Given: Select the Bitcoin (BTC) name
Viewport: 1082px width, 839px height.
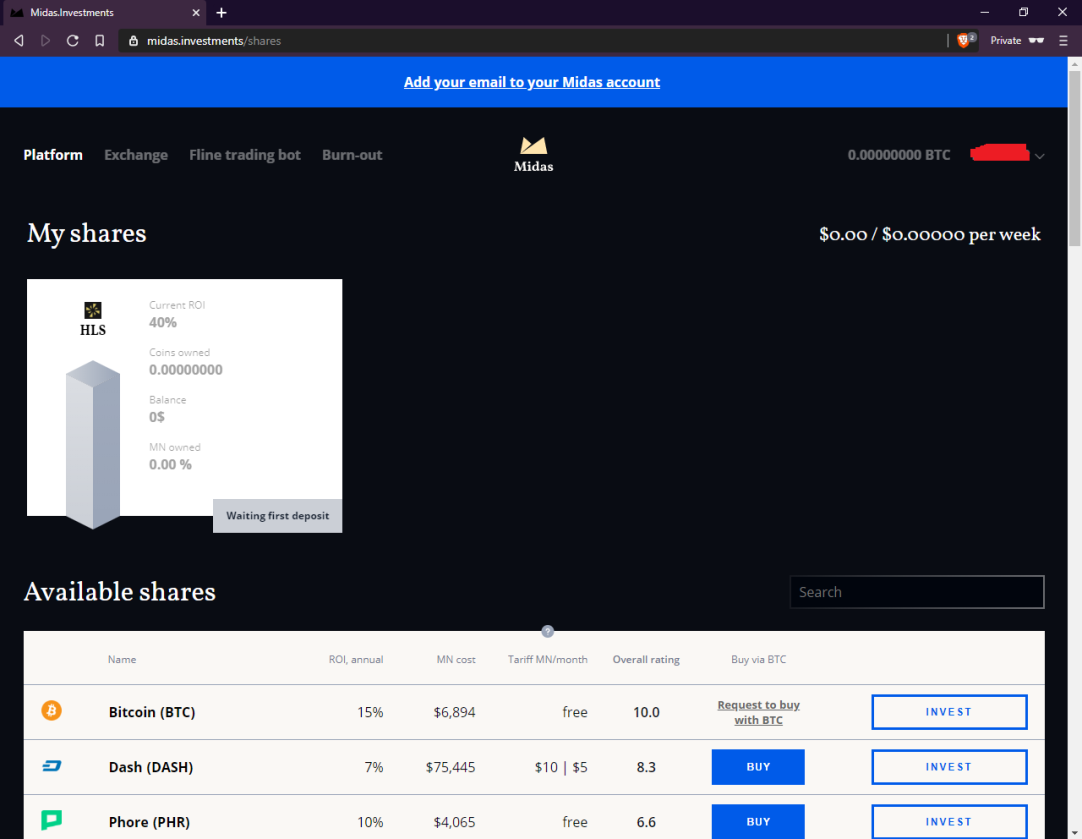Looking at the screenshot, I should point(152,712).
